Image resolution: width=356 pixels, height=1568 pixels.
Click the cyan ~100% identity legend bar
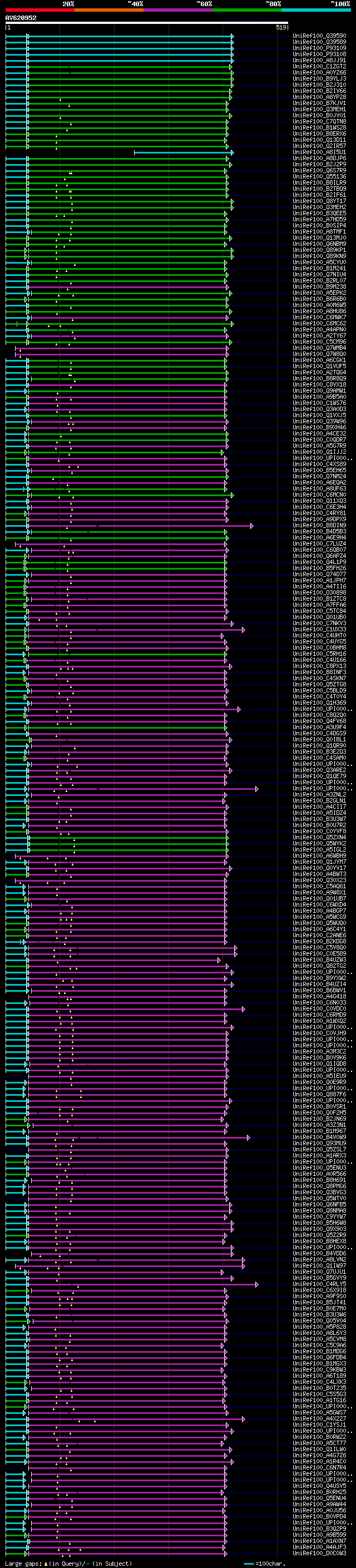pos(316,10)
